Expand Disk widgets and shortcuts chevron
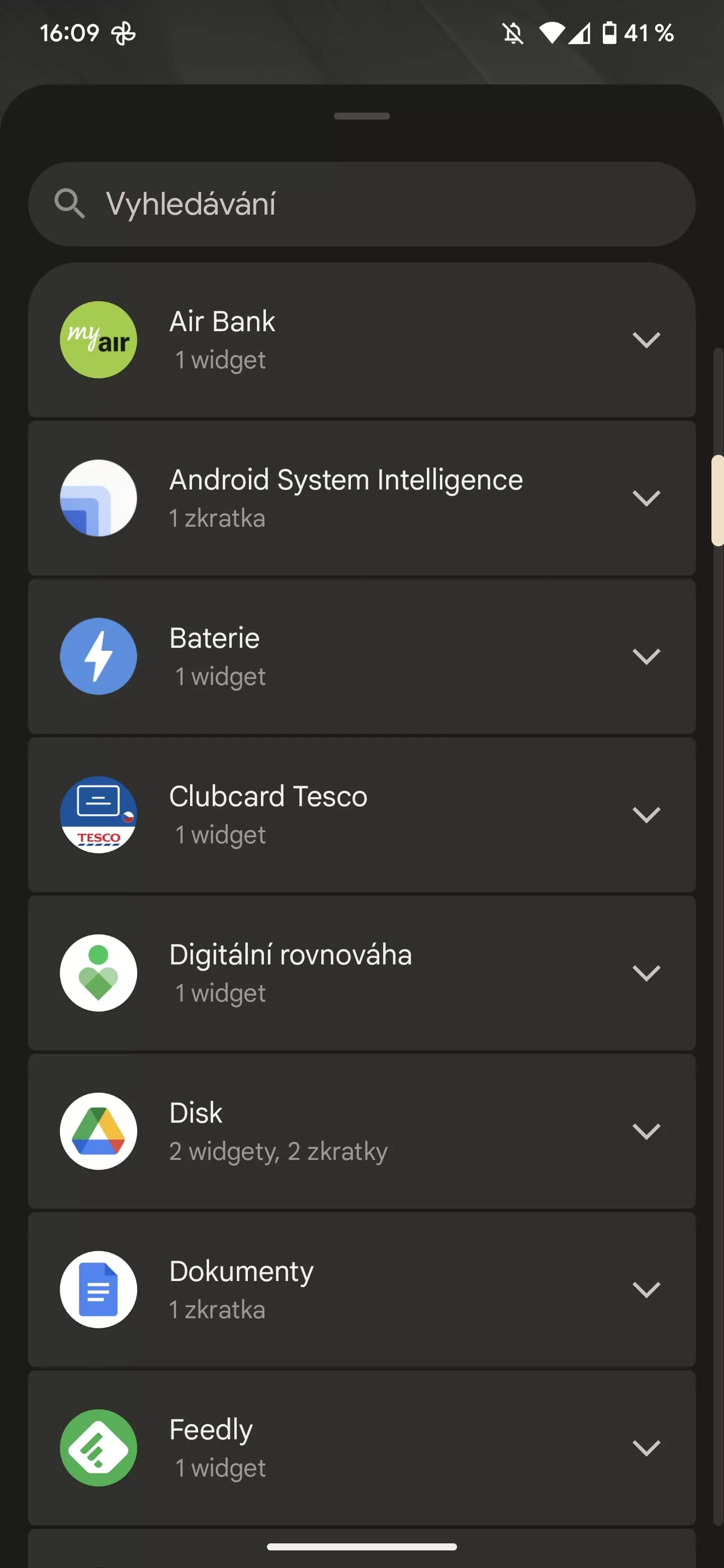The image size is (724, 1568). point(646,1131)
